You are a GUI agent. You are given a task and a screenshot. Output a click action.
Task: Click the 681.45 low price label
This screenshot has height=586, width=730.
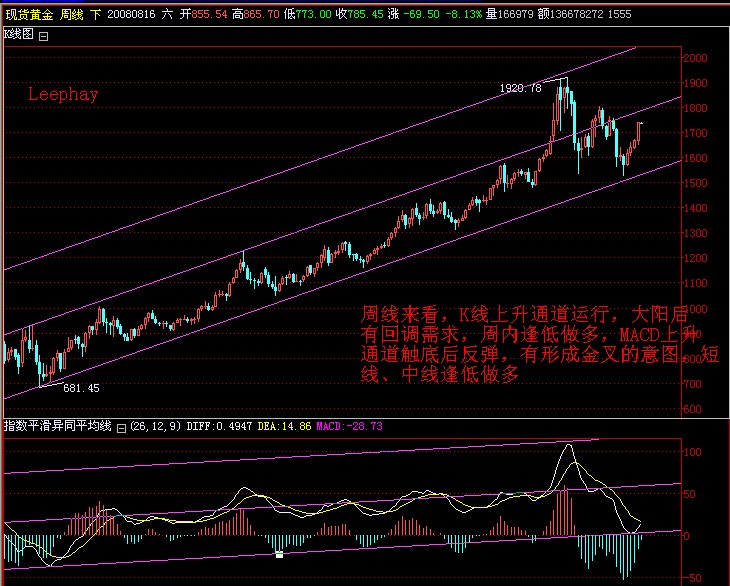pos(81,388)
